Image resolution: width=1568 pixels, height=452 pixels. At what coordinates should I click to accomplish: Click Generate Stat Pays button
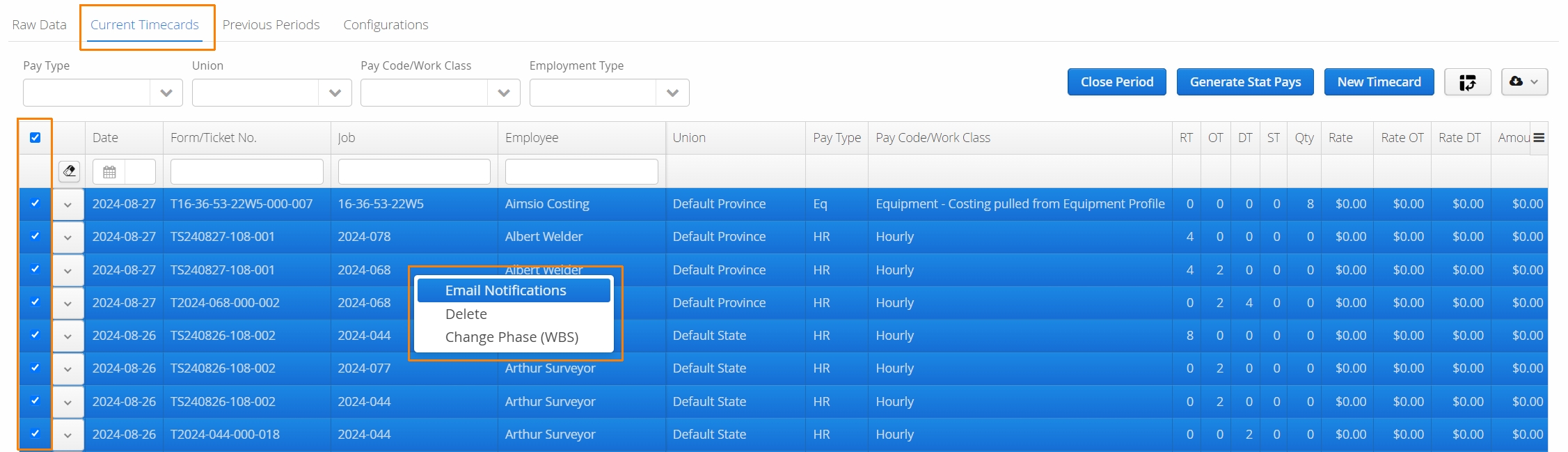pos(1245,82)
